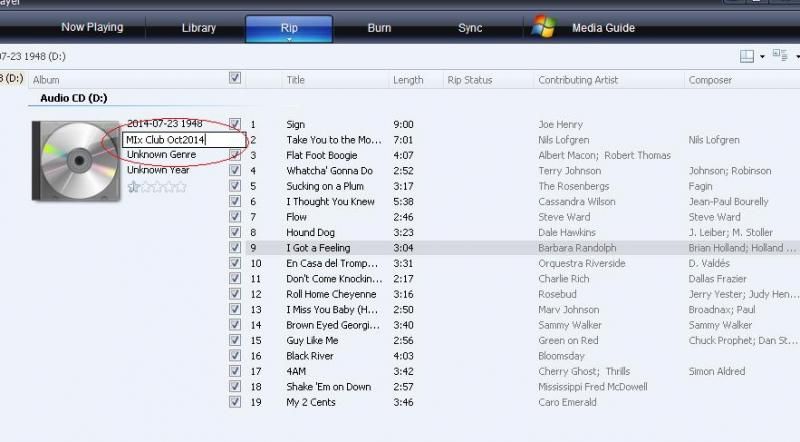Uncheck track 7 'Flow' checkbox

click(235, 216)
